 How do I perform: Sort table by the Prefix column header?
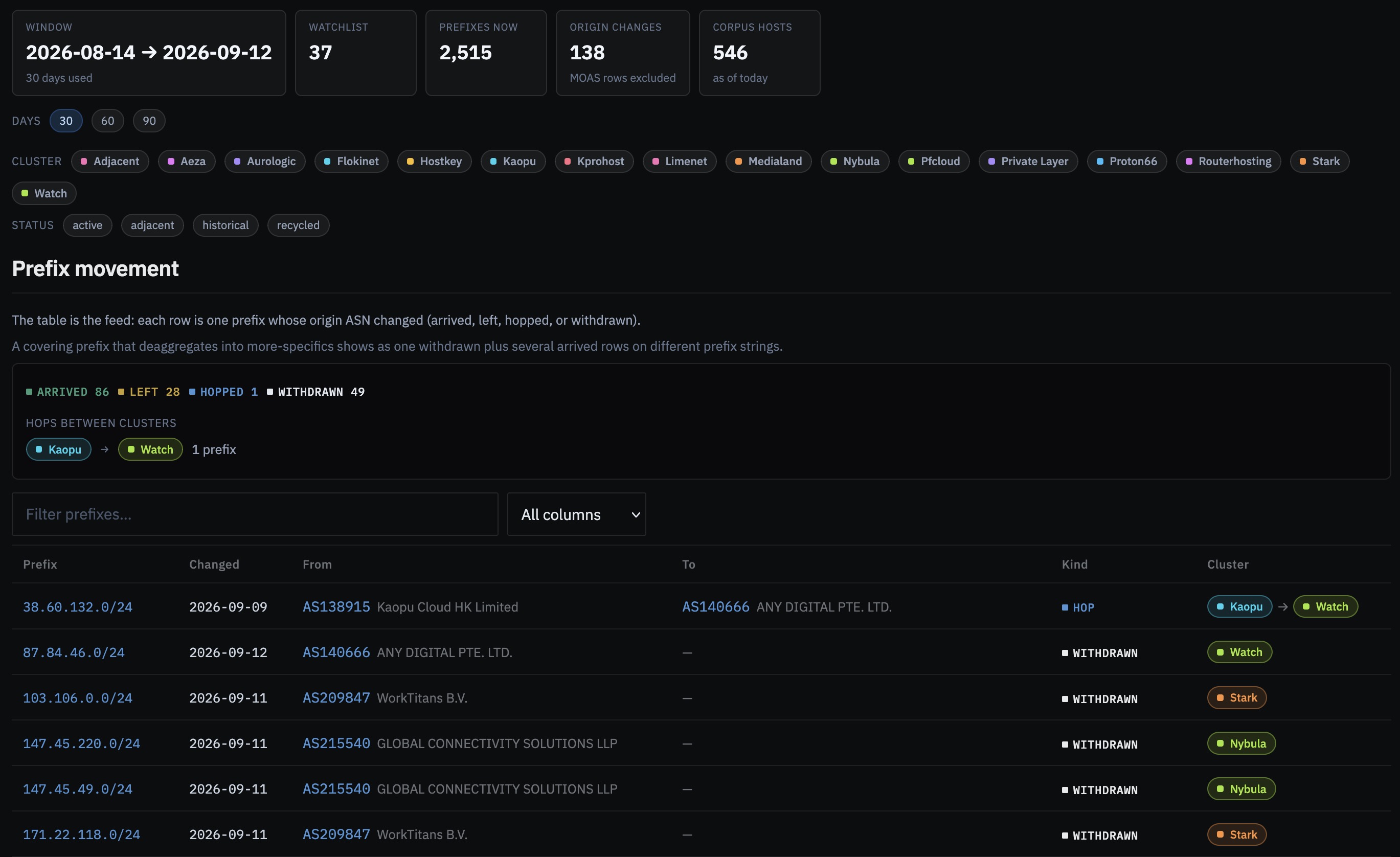(x=40, y=565)
